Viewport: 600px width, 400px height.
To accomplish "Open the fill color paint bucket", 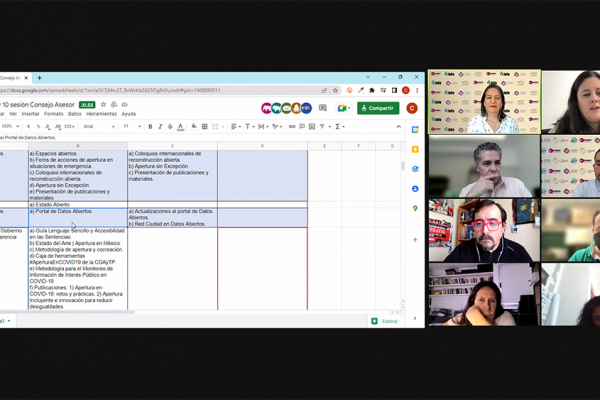I will tap(194, 126).
